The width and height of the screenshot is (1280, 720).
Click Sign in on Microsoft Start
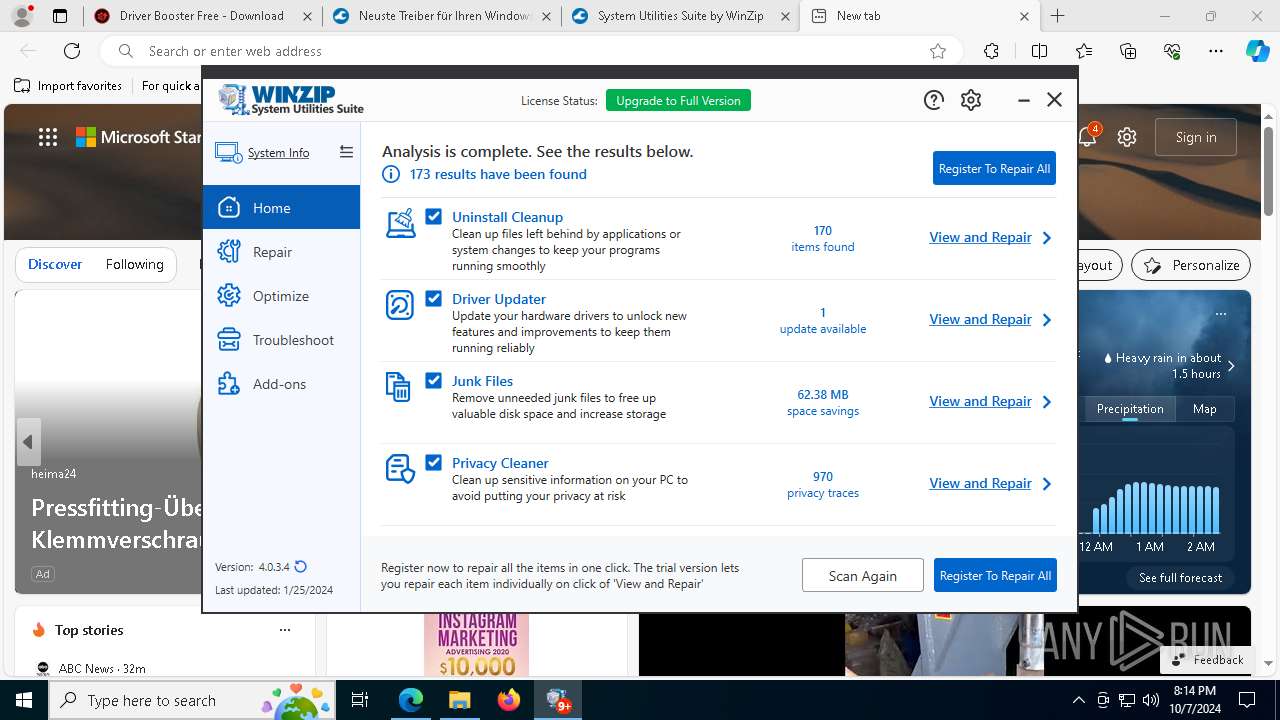click(1196, 137)
